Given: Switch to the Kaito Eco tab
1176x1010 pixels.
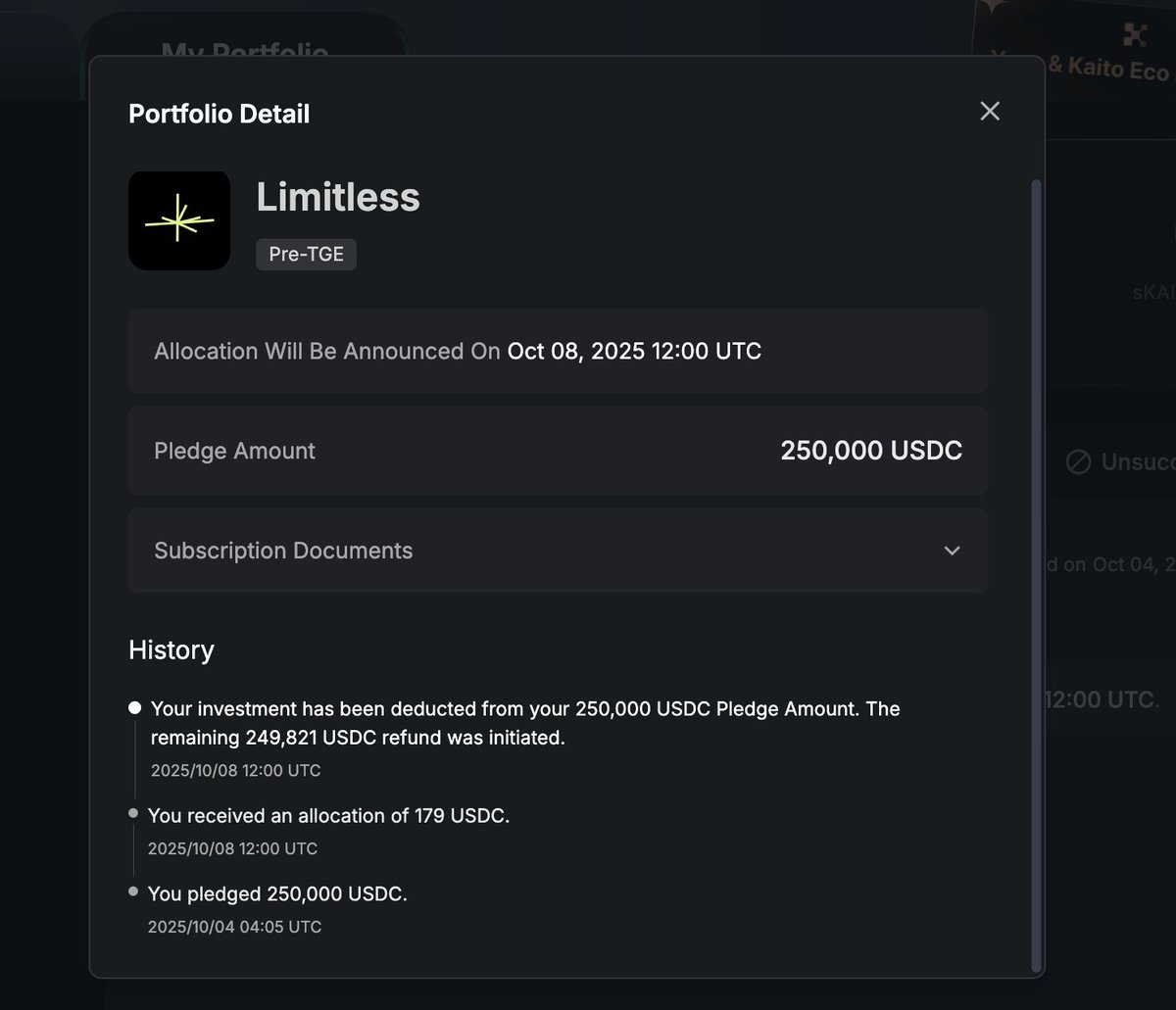Looking at the screenshot, I should 1107,69.
